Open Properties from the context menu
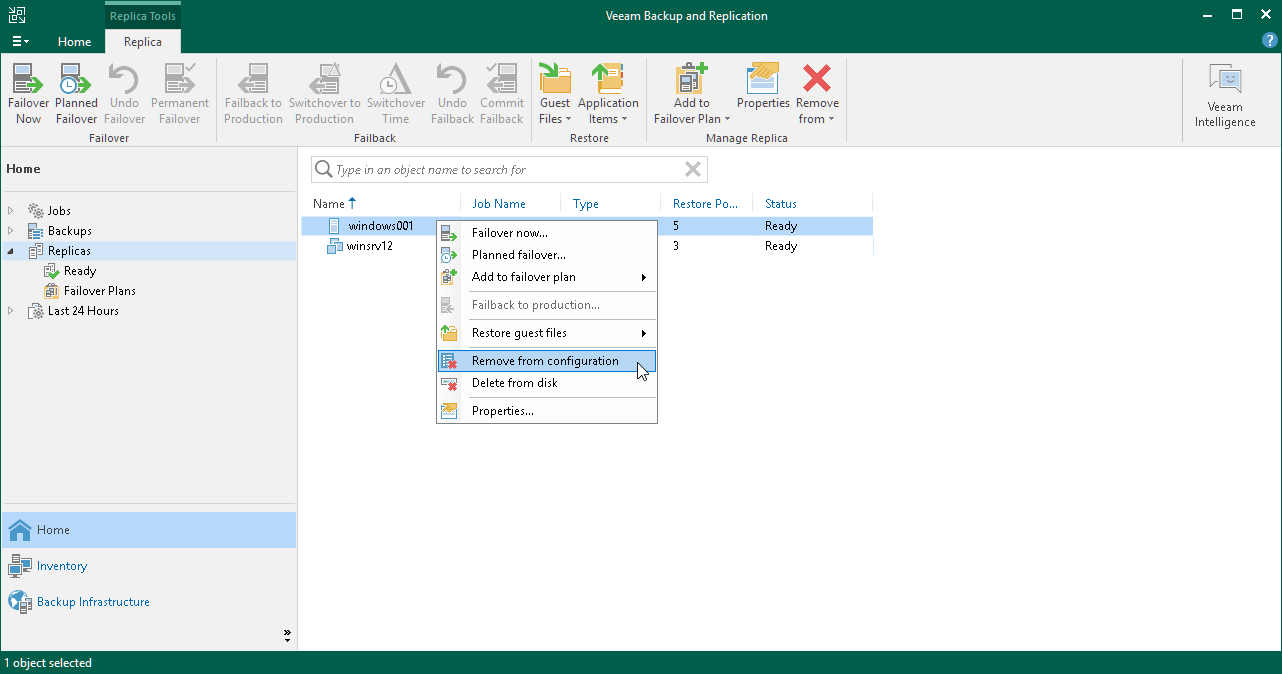 (547, 411)
